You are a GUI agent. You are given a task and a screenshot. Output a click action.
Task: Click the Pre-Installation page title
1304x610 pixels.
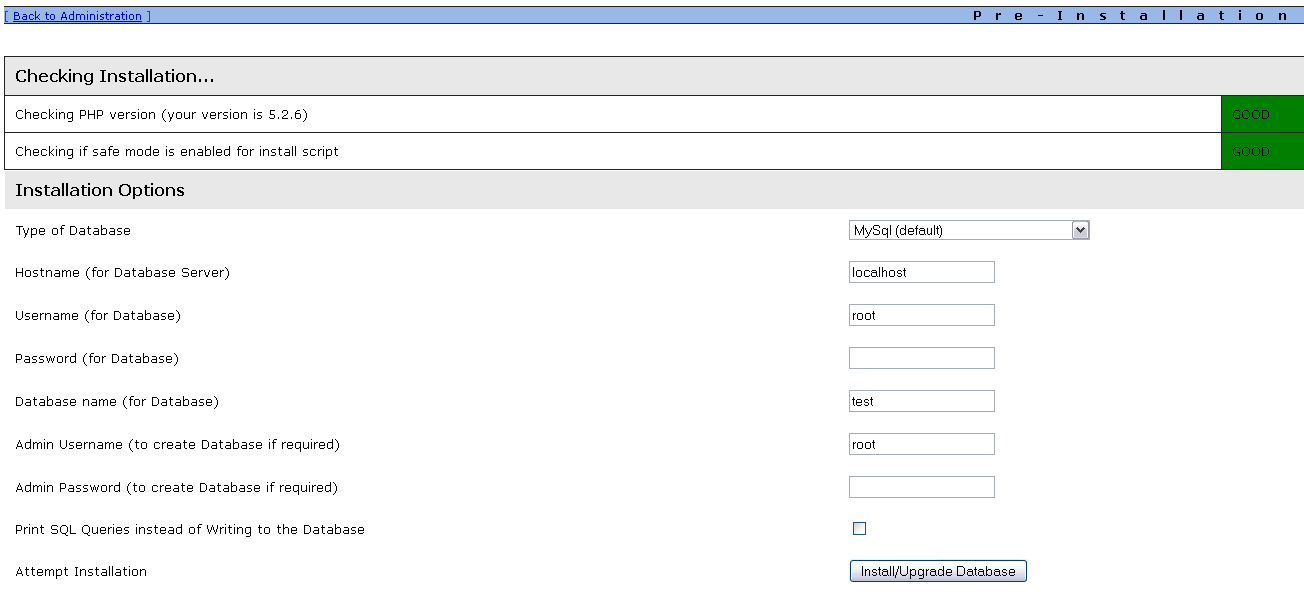(1131, 16)
